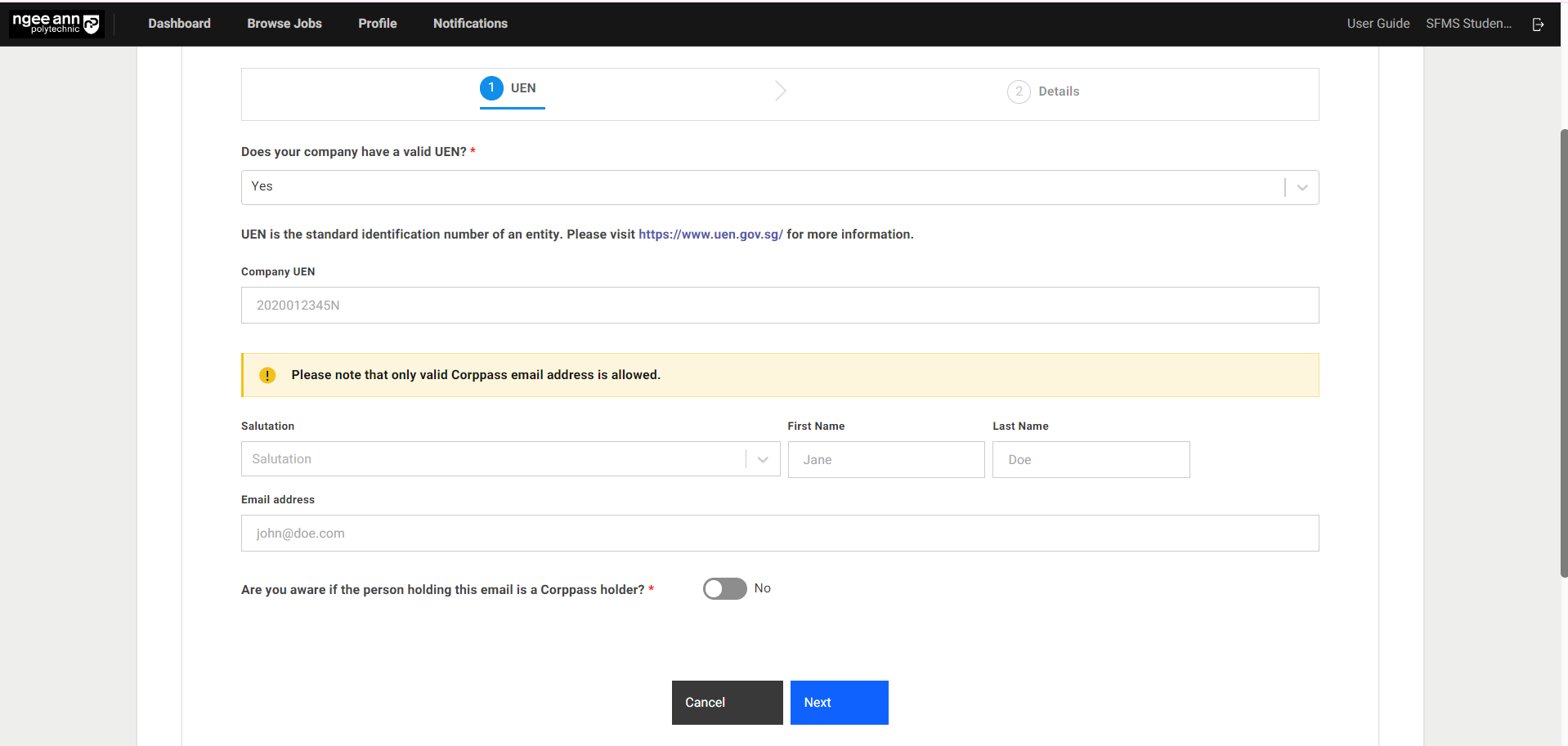Click the yellow warning icon in notice
Viewport: 1568px width, 746px height.
pyautogui.click(x=267, y=375)
